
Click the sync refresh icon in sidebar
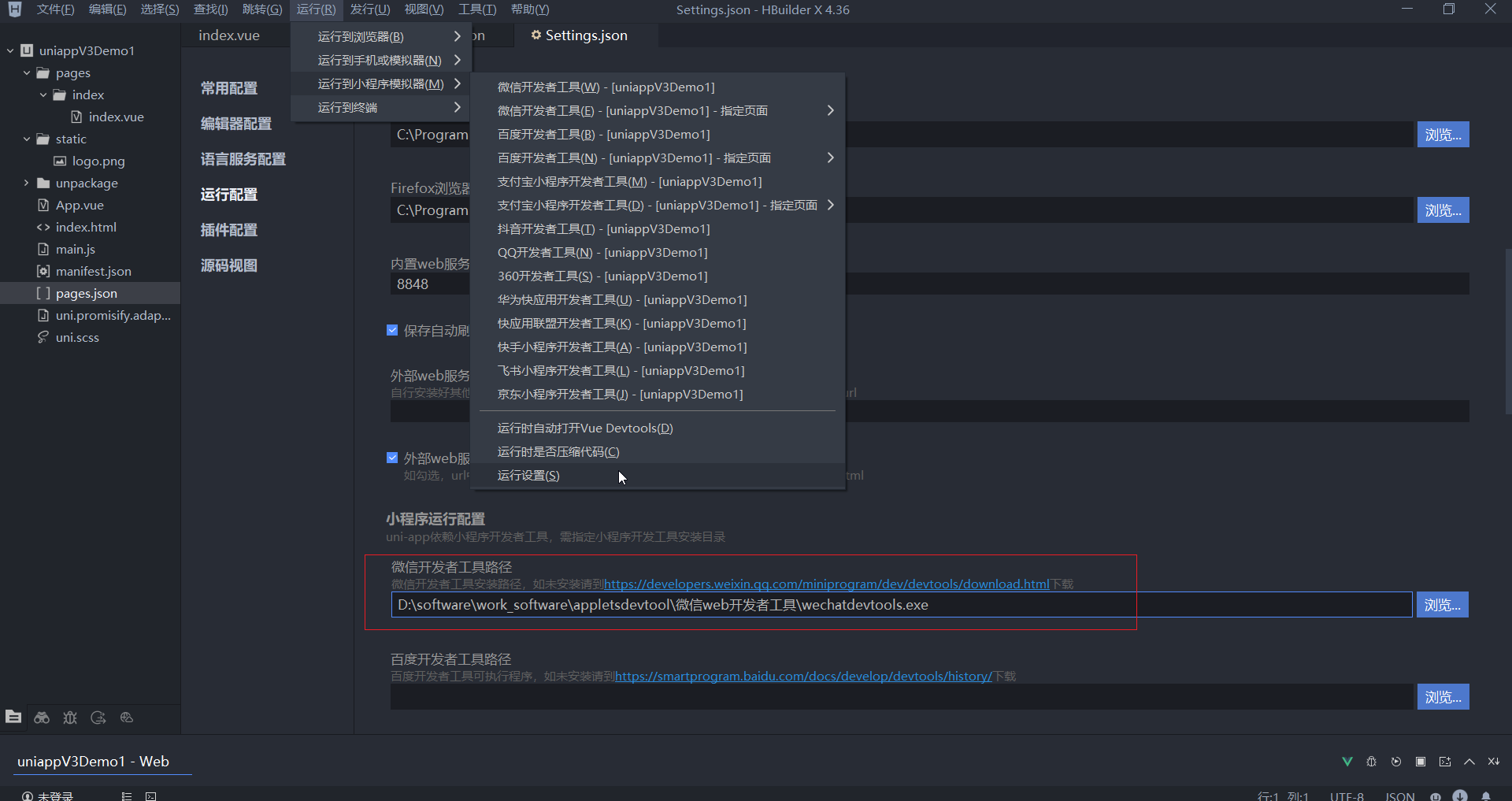click(x=98, y=718)
